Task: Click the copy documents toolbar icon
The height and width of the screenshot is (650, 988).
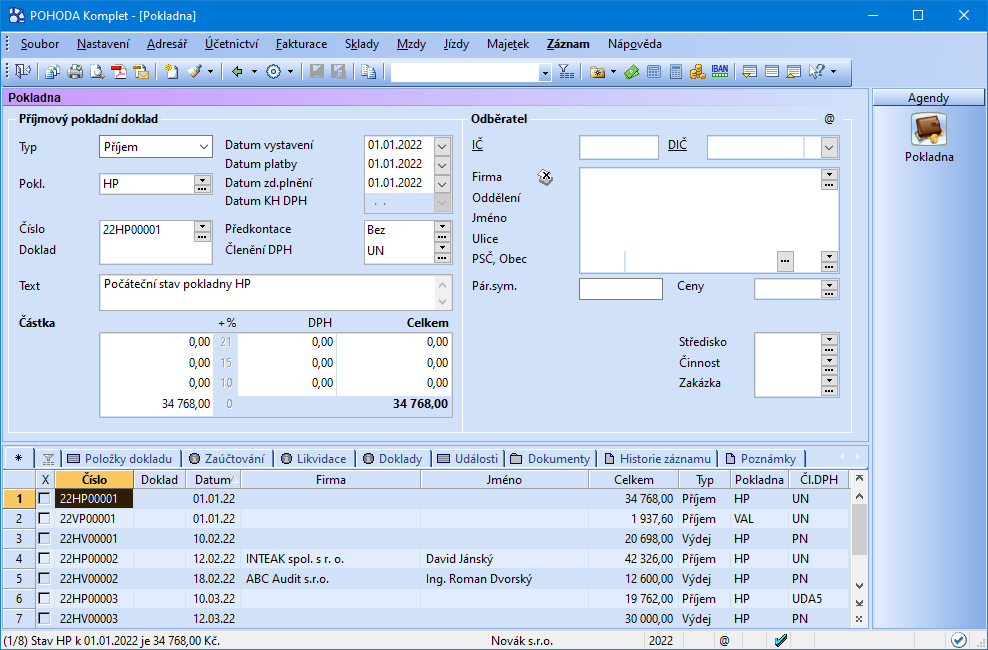Action: [x=52, y=72]
